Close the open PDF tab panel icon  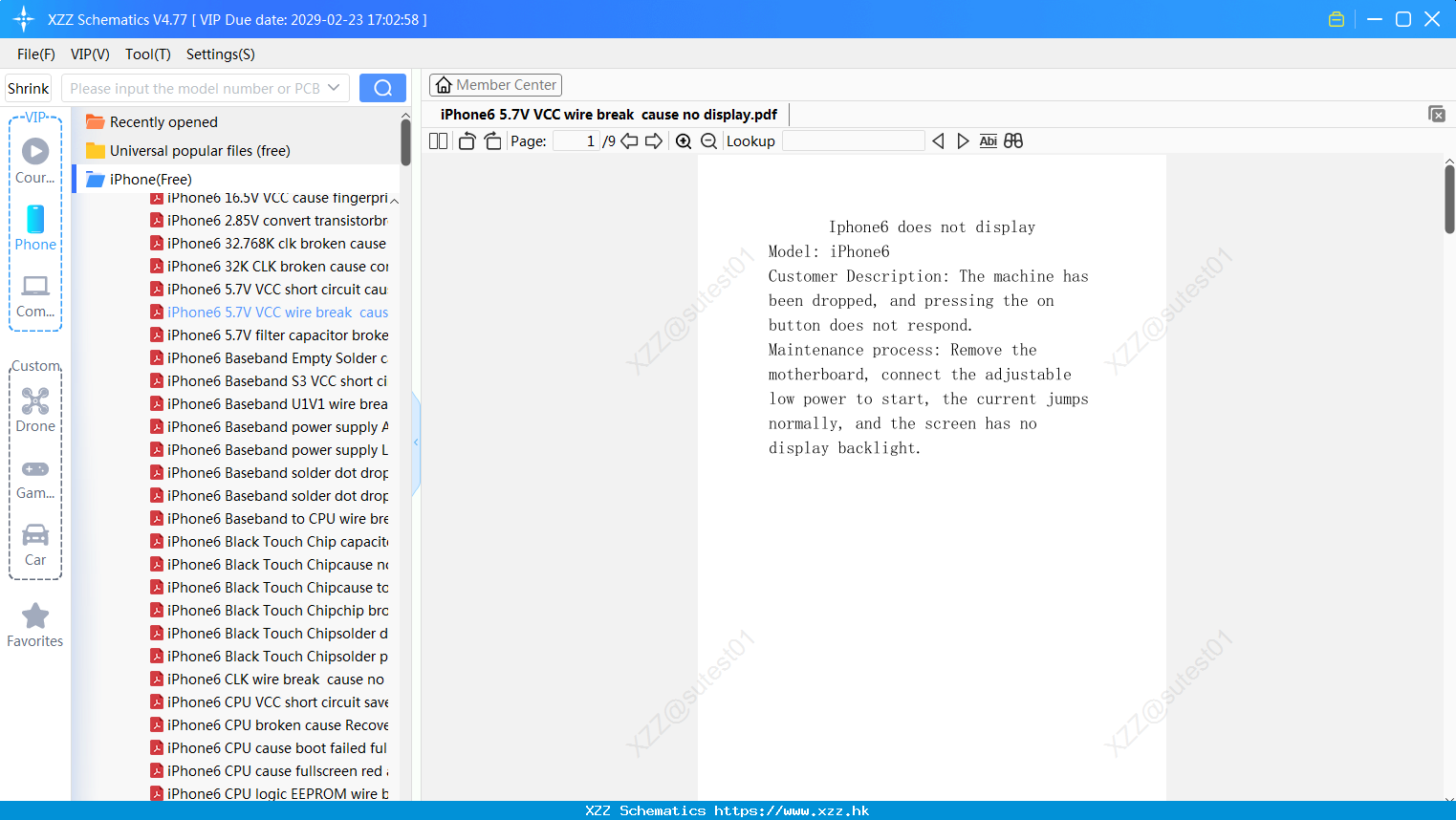(1437, 114)
